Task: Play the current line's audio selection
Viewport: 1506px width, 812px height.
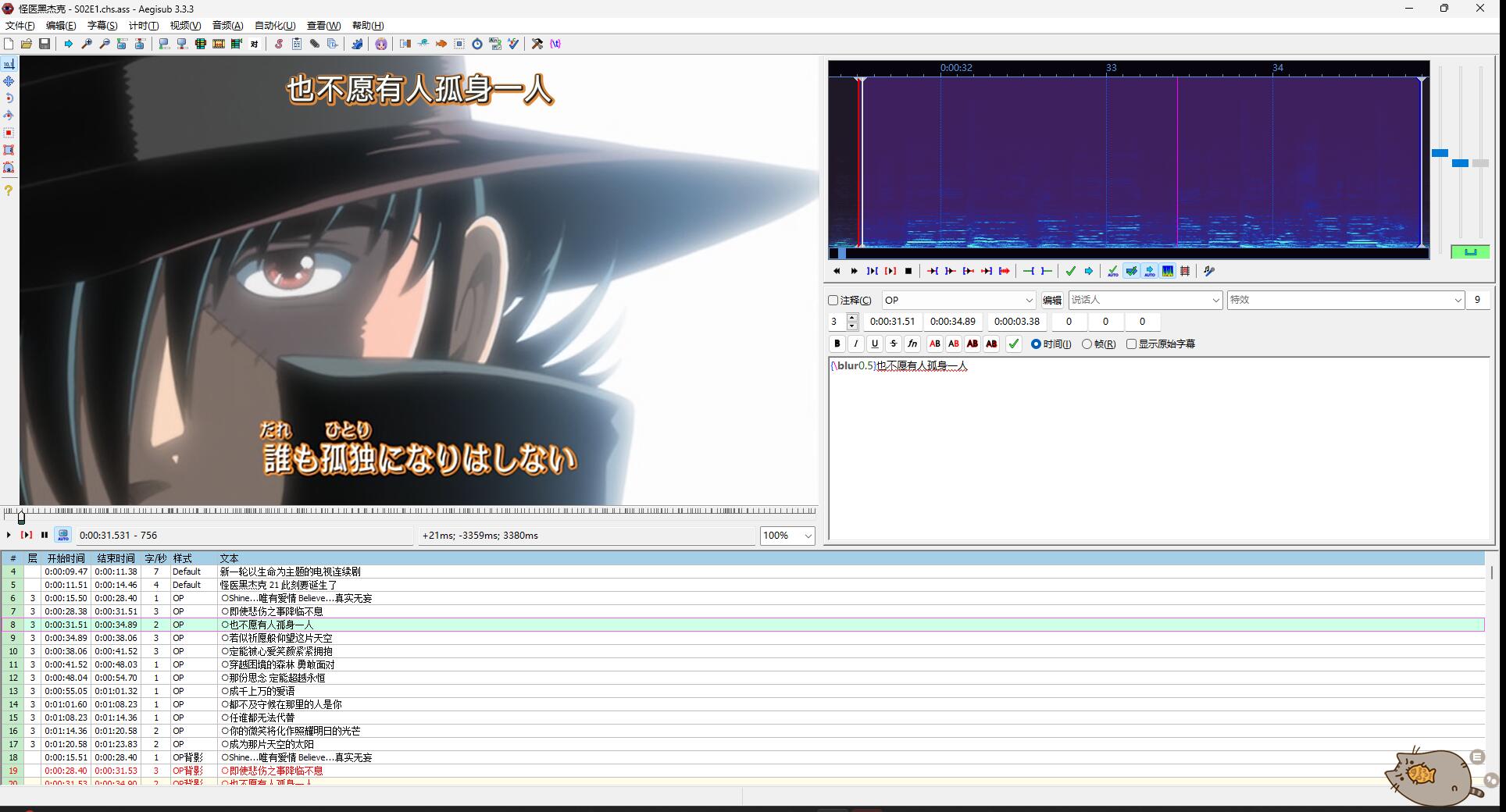Action: click(x=890, y=271)
